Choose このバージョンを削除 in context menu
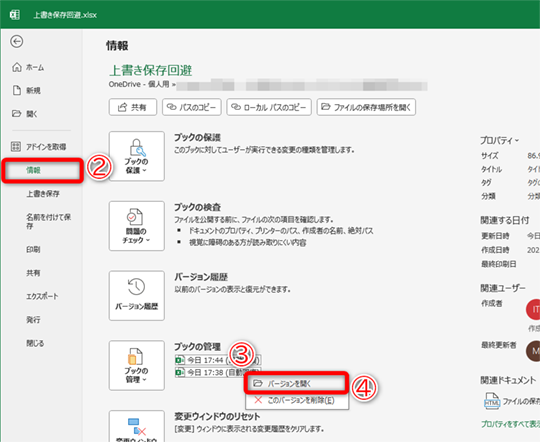 point(297,400)
